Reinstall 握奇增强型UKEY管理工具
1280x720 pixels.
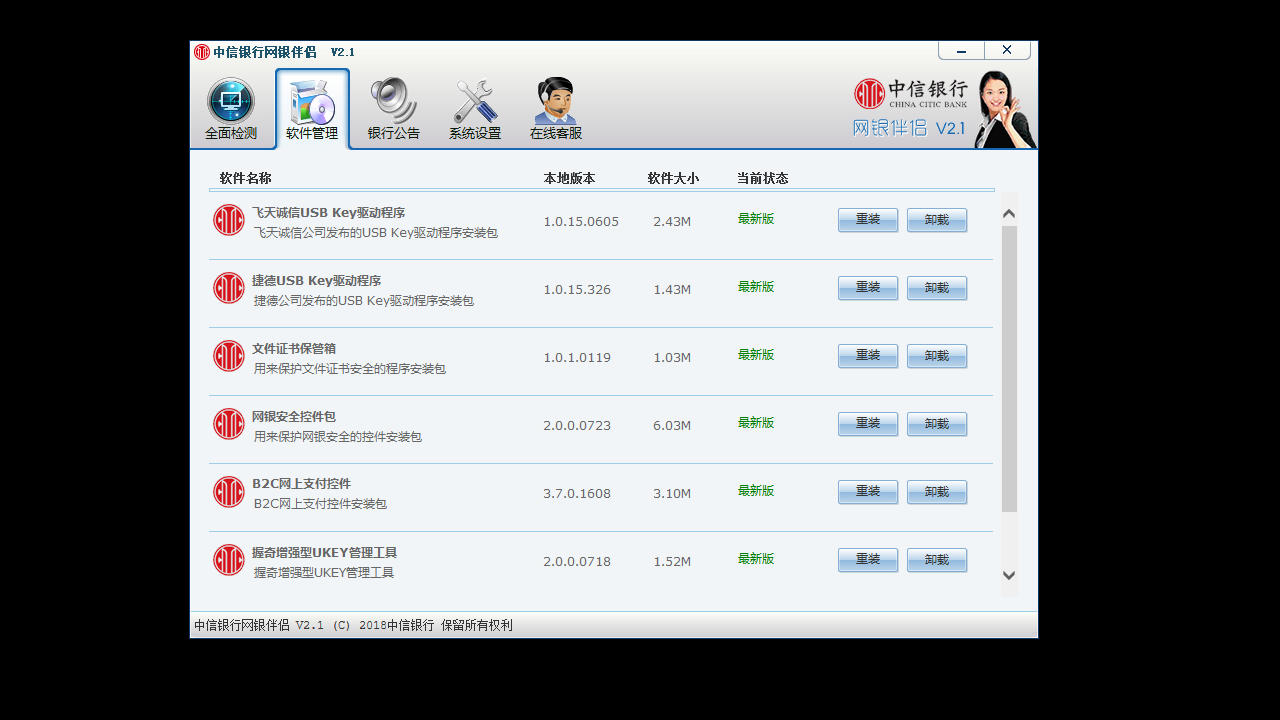click(x=866, y=559)
